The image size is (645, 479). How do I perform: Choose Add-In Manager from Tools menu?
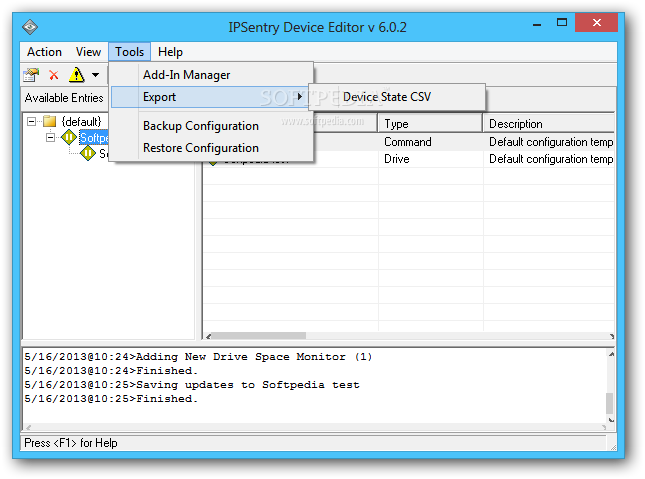pyautogui.click(x=212, y=75)
